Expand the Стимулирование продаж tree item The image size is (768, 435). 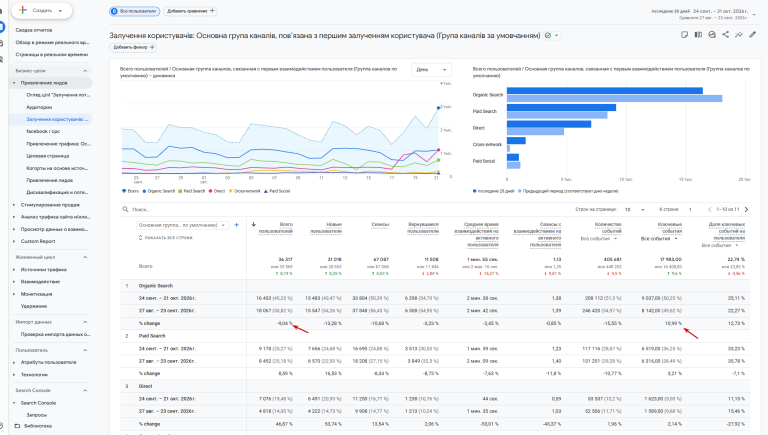point(14,205)
